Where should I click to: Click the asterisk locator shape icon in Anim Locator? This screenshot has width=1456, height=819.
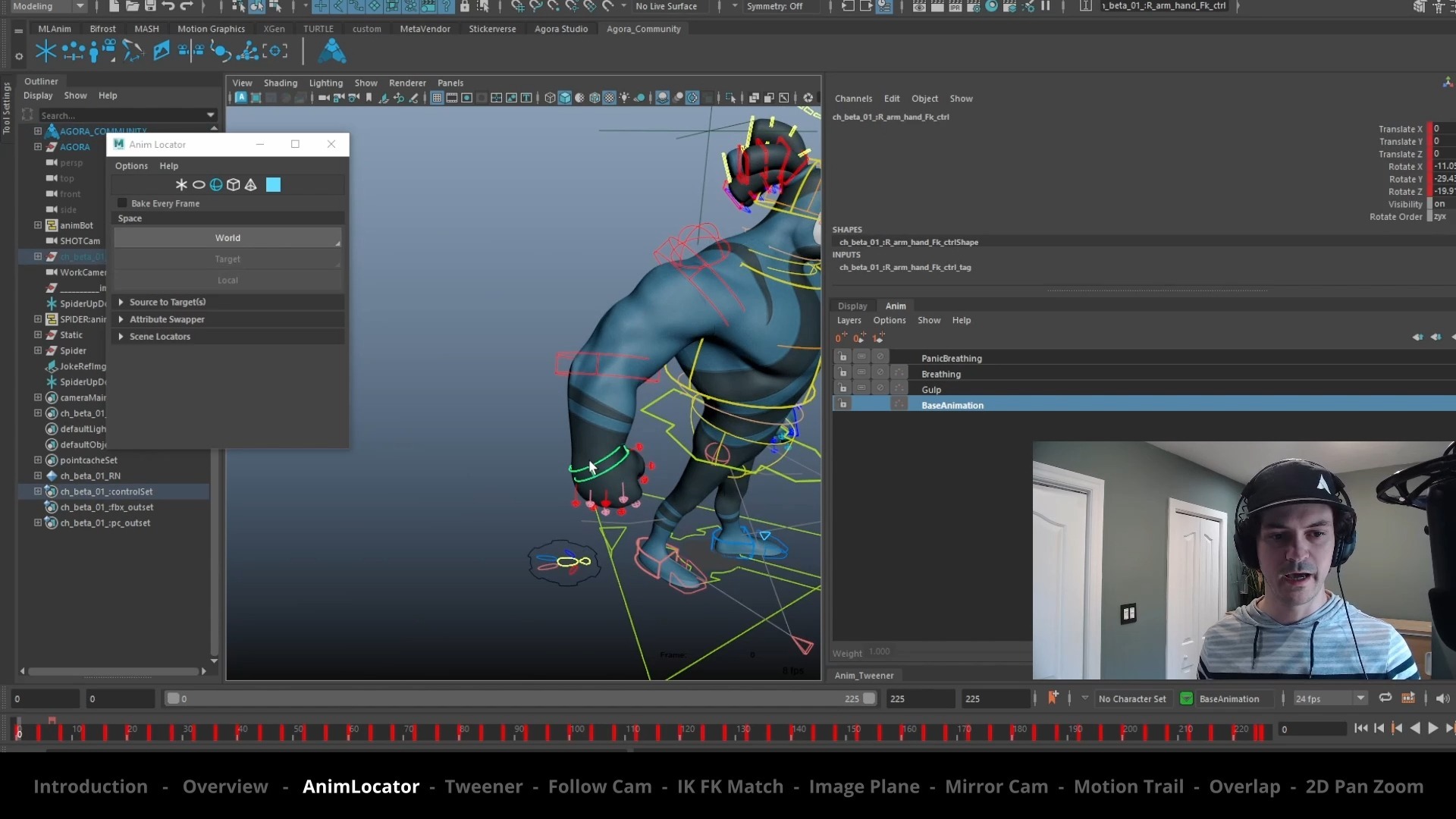click(x=181, y=184)
